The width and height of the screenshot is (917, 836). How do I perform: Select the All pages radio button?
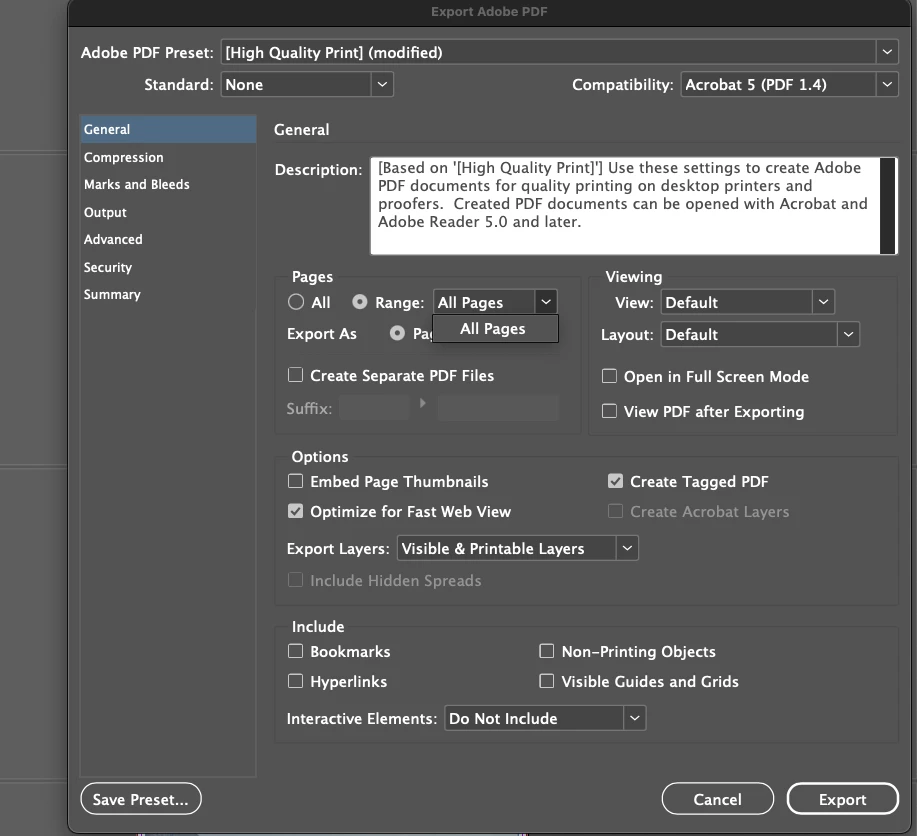[296, 302]
